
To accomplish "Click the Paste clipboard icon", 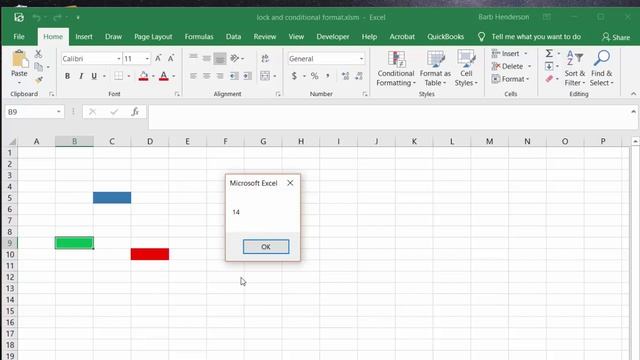I will click(19, 60).
